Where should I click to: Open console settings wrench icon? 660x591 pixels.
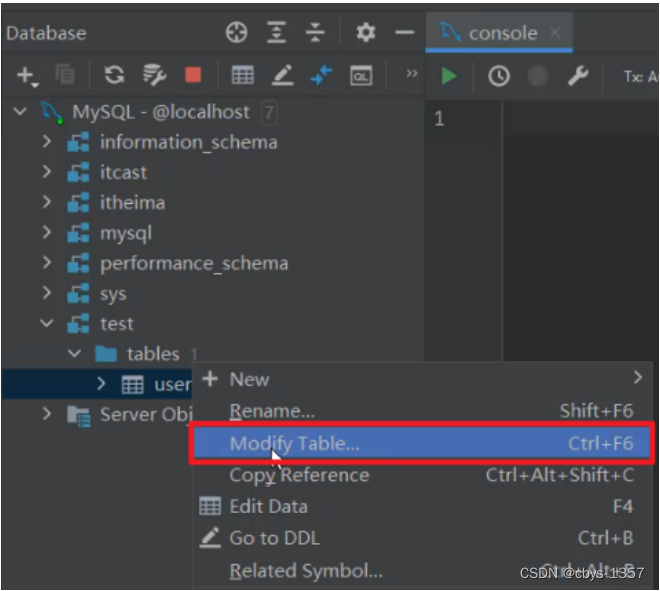[x=577, y=76]
